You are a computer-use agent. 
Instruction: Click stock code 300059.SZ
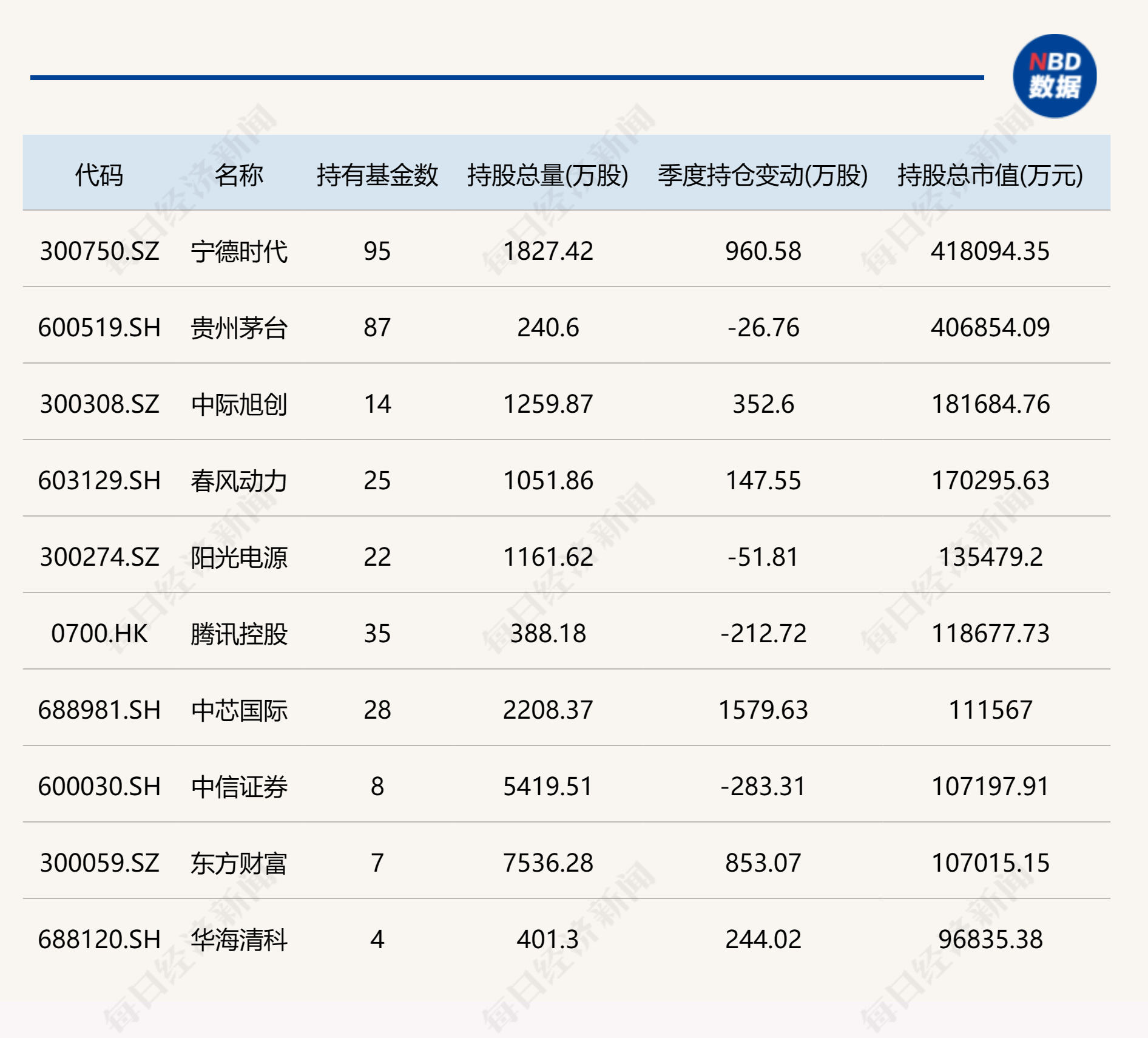(100, 863)
